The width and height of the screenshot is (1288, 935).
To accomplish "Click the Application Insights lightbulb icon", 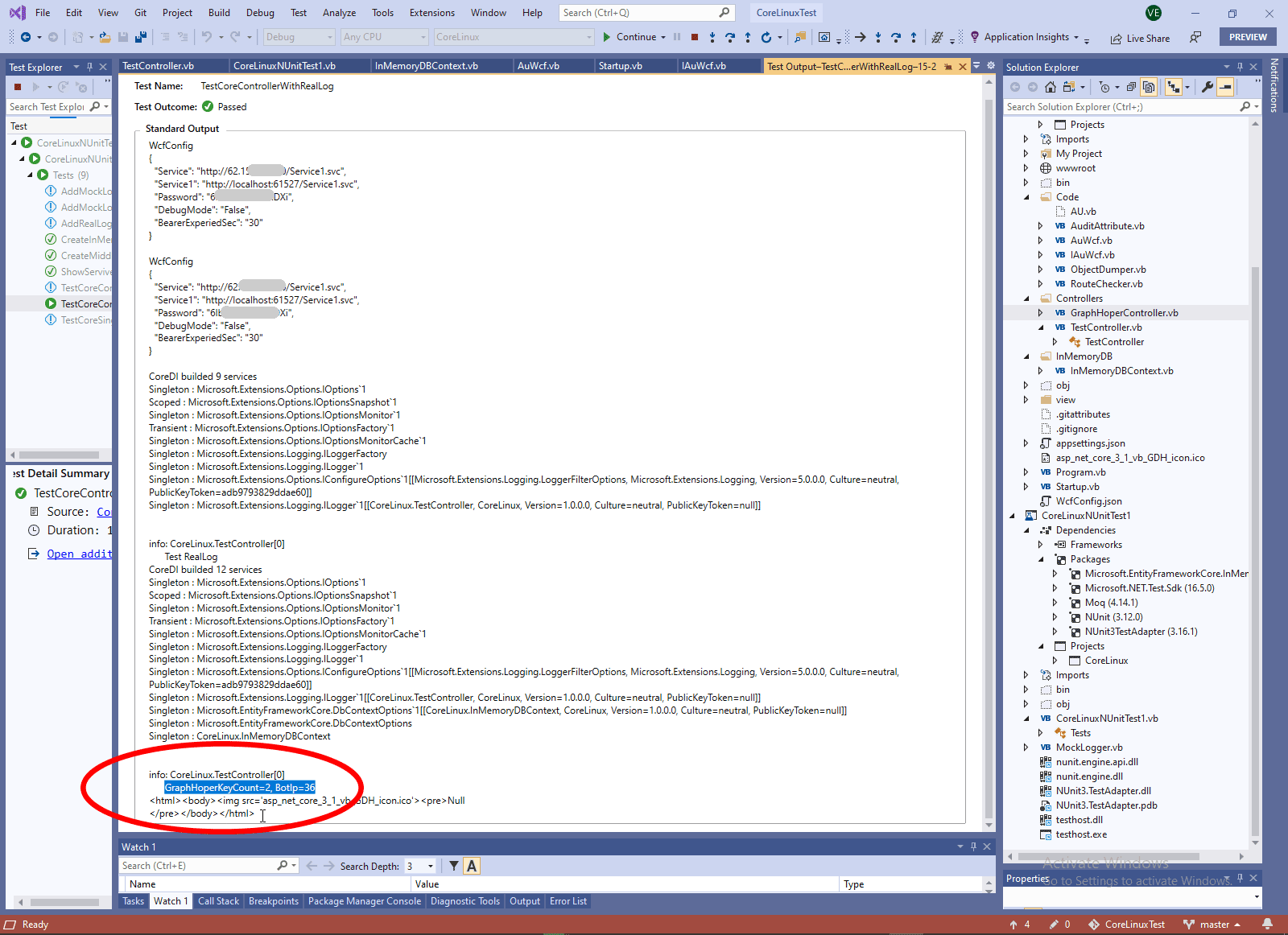I will 975,37.
